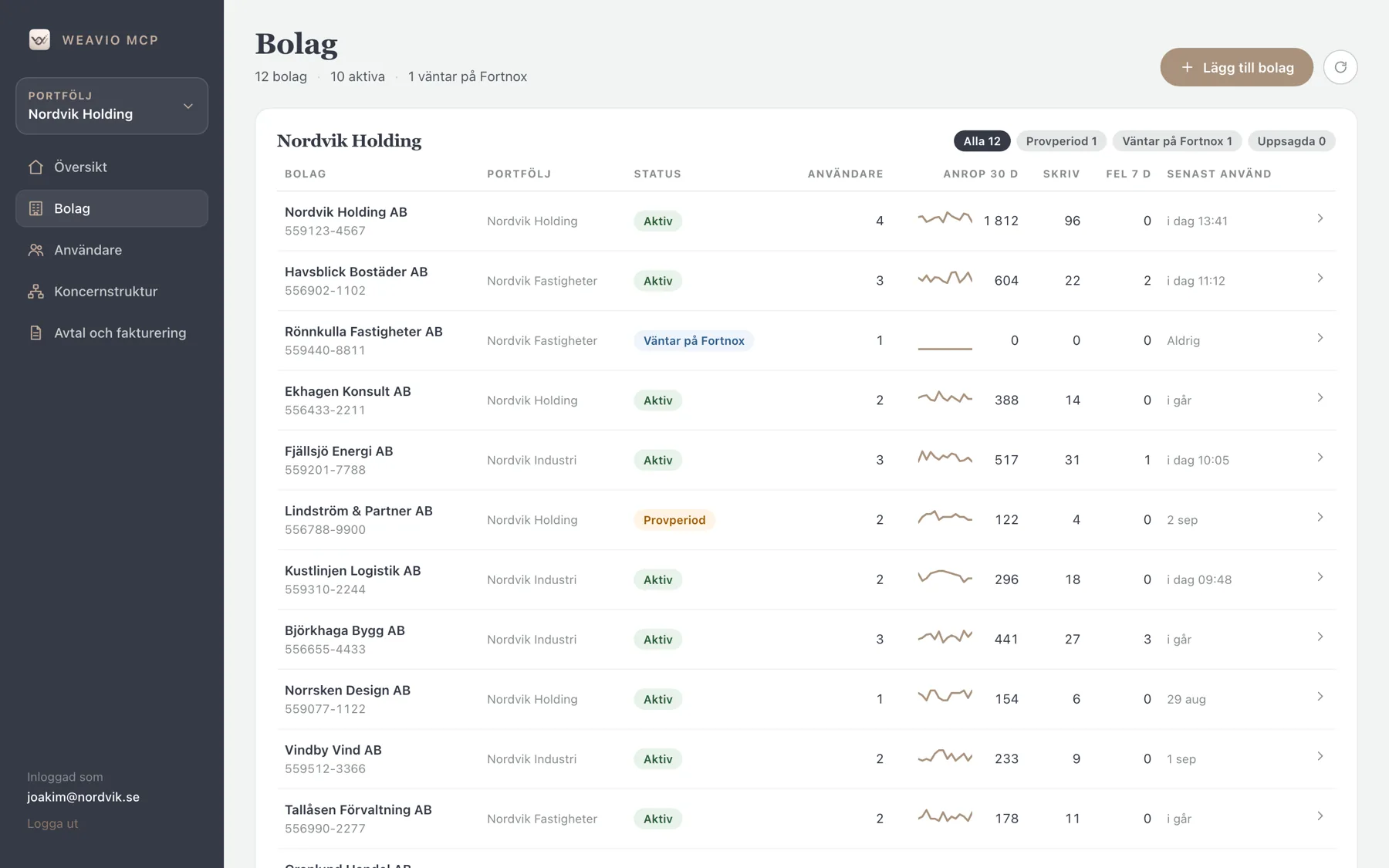This screenshot has width=1389, height=868.
Task: Select the Alla 12 filter pill
Action: click(x=982, y=141)
